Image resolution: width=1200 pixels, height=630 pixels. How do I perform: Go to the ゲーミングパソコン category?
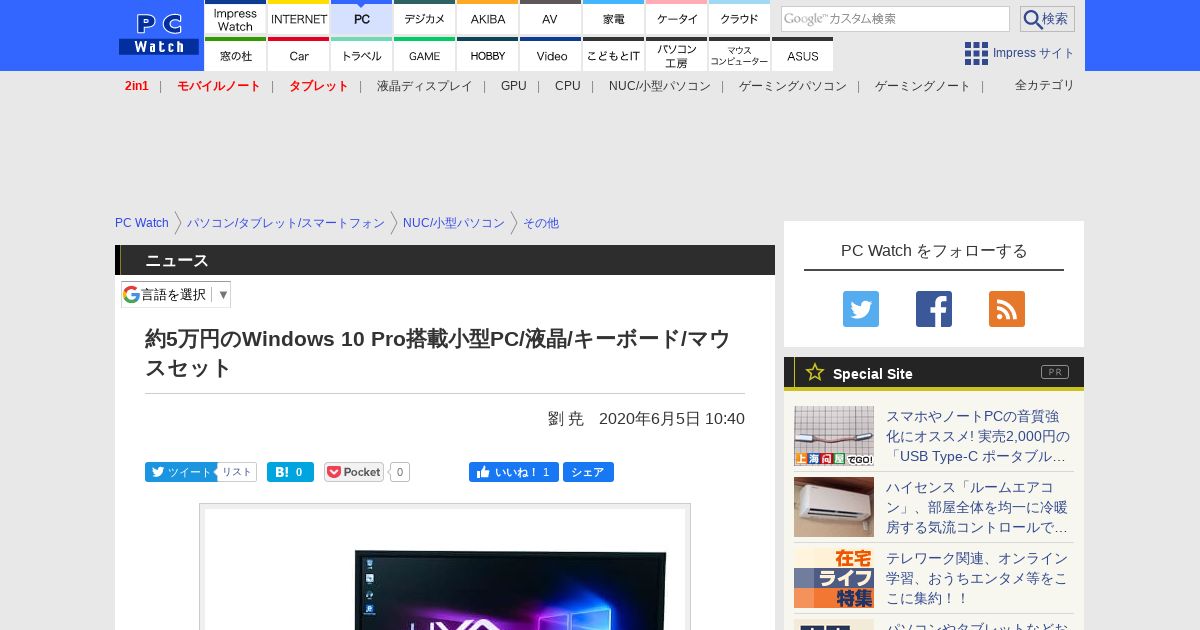click(x=793, y=86)
